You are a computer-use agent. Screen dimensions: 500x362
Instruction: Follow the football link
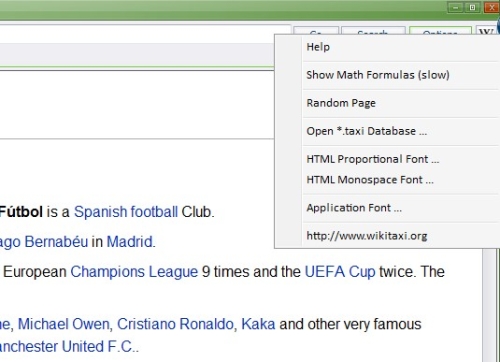tap(154, 212)
